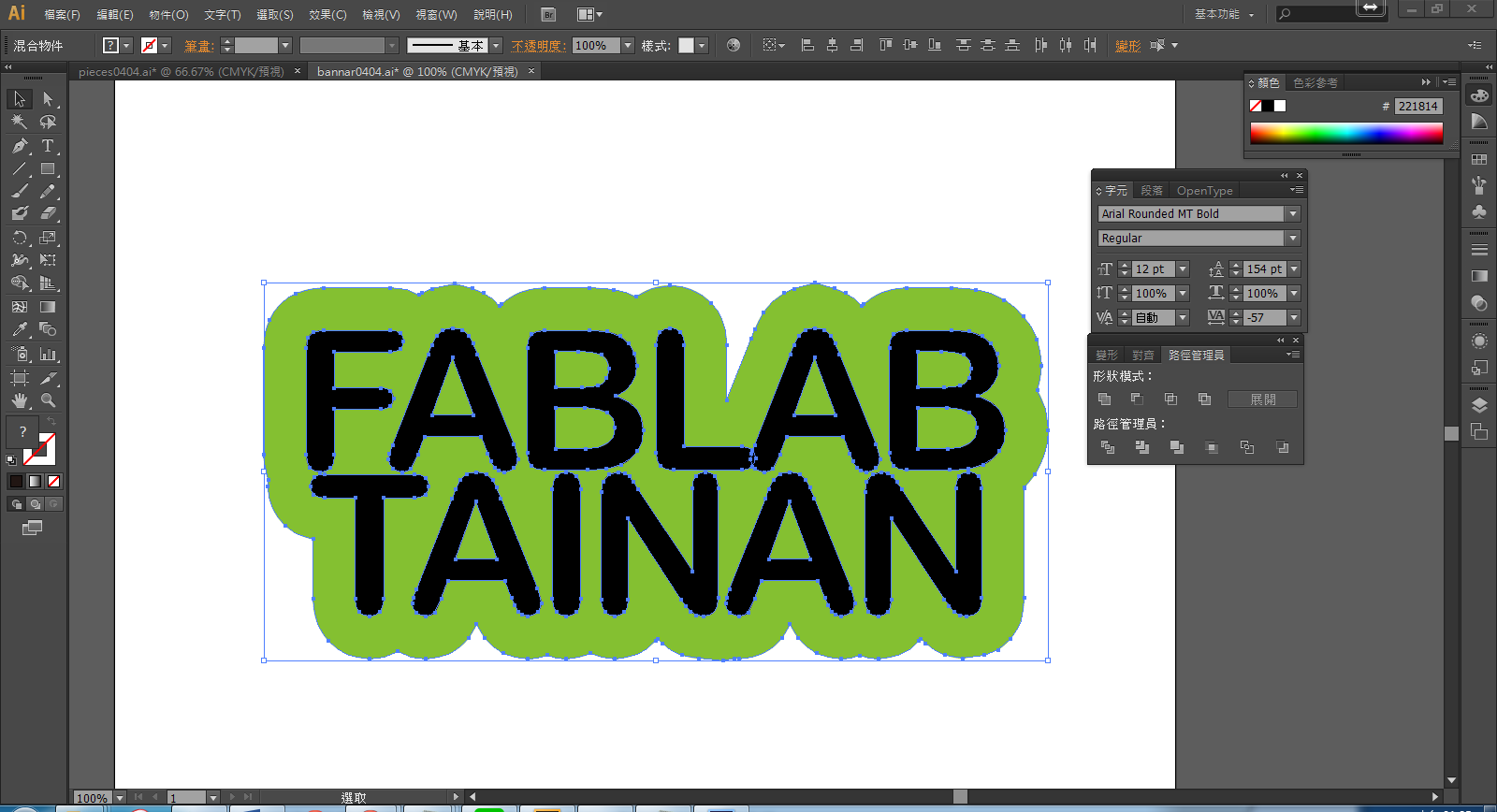Viewport: 1497px width, 812px height.
Task: Open the 檔案(F) menu
Action: click(62, 15)
